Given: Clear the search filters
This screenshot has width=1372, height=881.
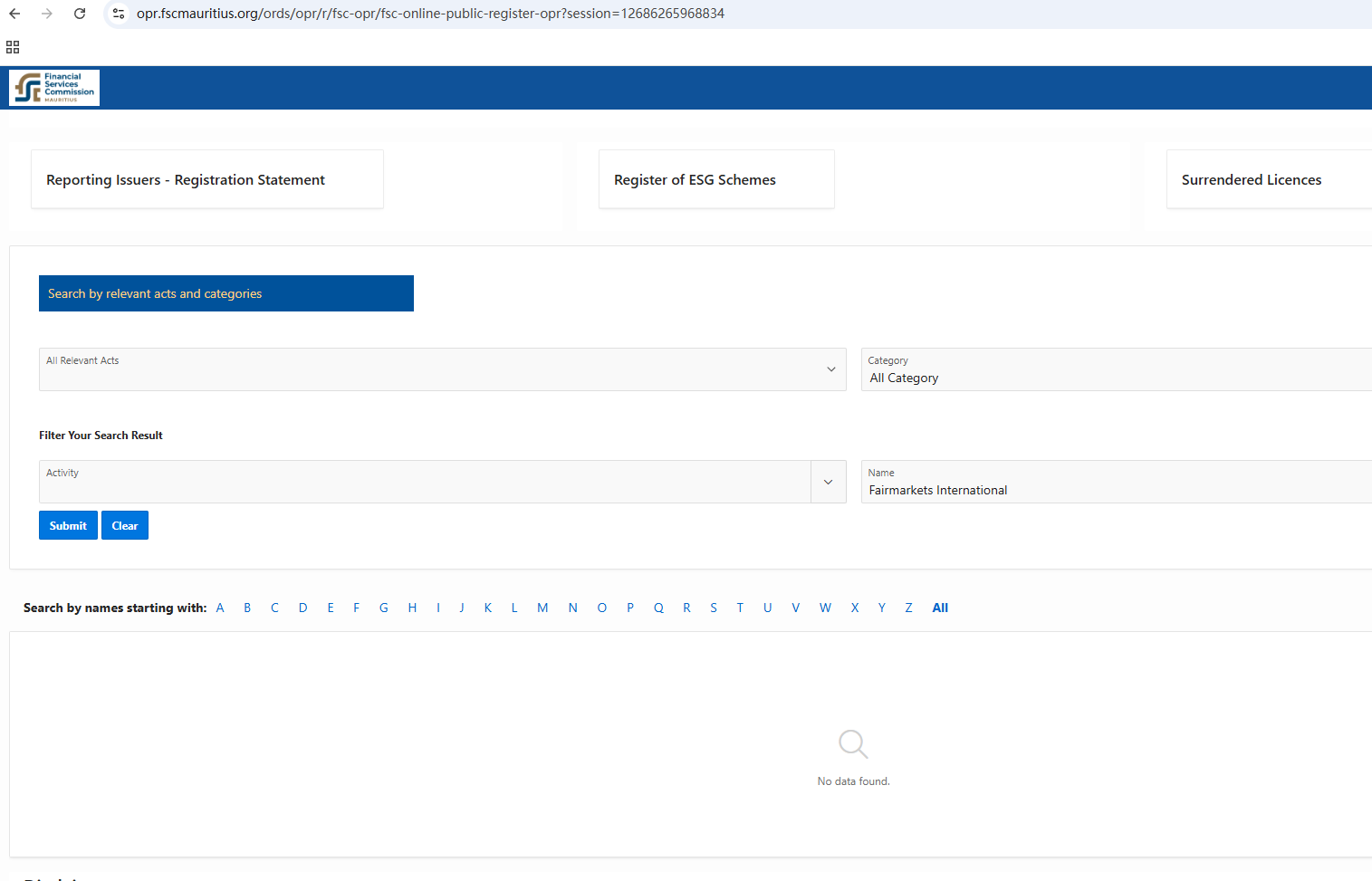Looking at the screenshot, I should pyautogui.click(x=125, y=525).
